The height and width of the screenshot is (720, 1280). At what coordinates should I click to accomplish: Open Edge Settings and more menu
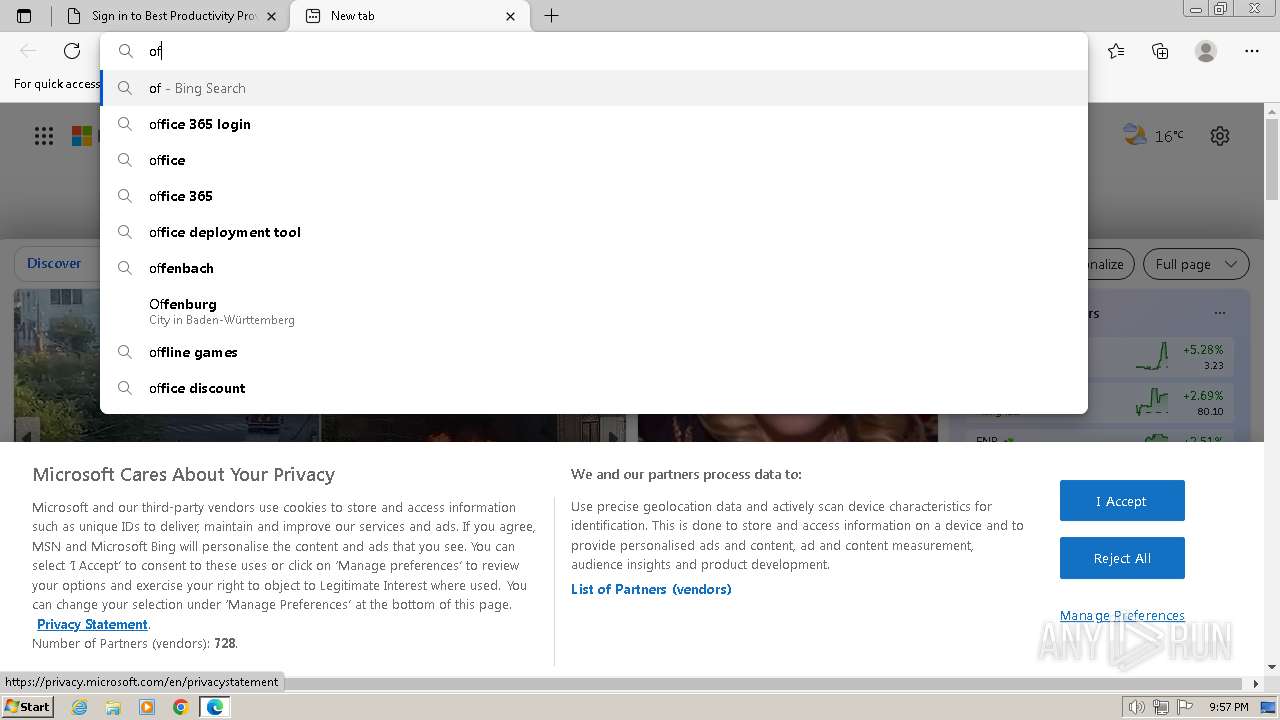tap(1252, 51)
